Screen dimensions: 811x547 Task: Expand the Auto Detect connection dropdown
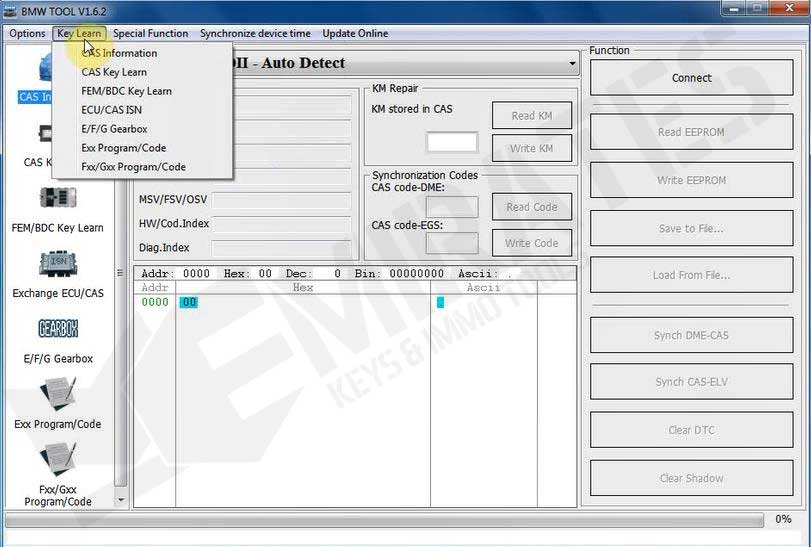pyautogui.click(x=572, y=64)
